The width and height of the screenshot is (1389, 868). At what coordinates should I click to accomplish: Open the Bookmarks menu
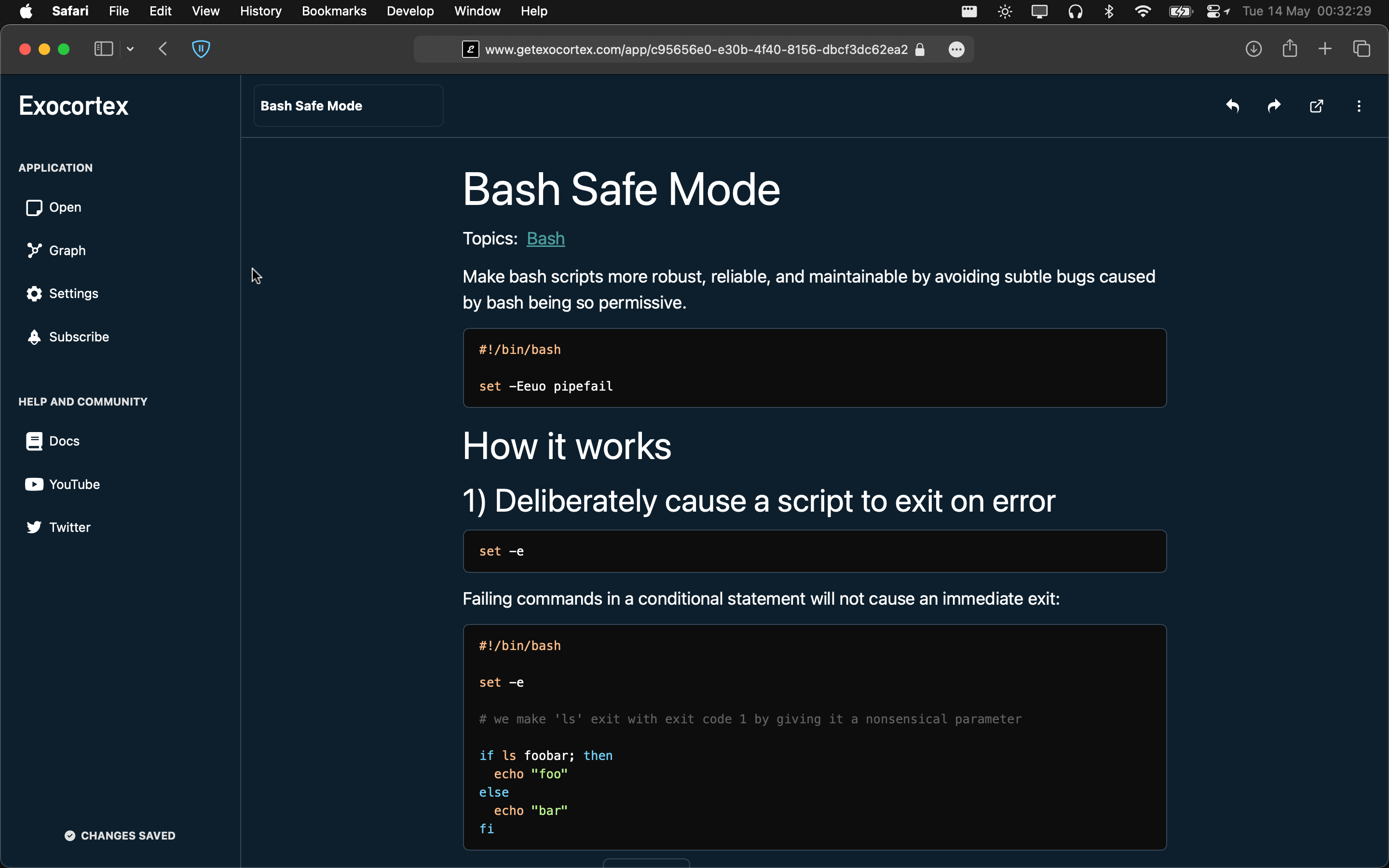point(334,11)
